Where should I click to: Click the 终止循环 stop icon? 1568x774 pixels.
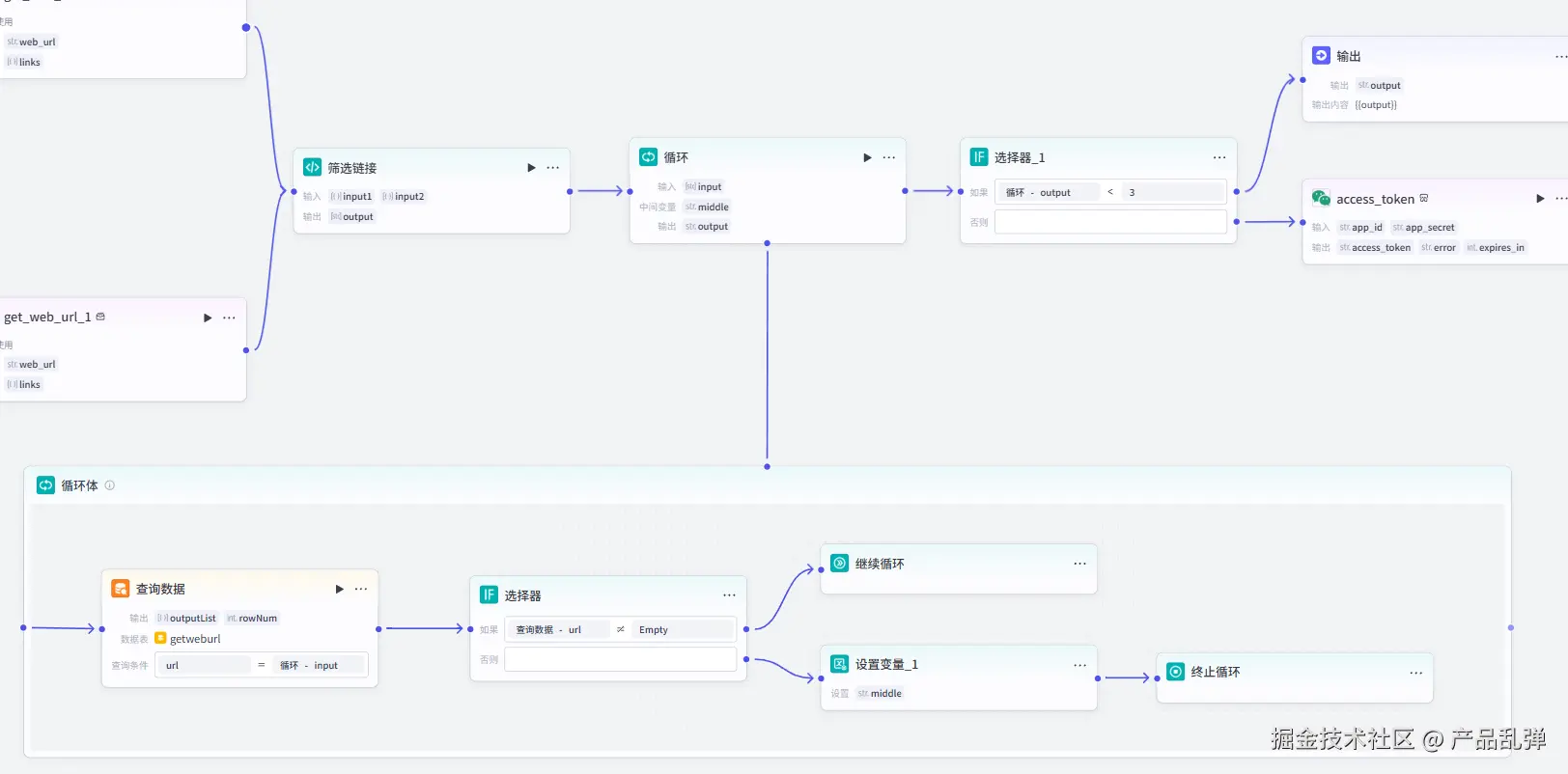(1176, 672)
